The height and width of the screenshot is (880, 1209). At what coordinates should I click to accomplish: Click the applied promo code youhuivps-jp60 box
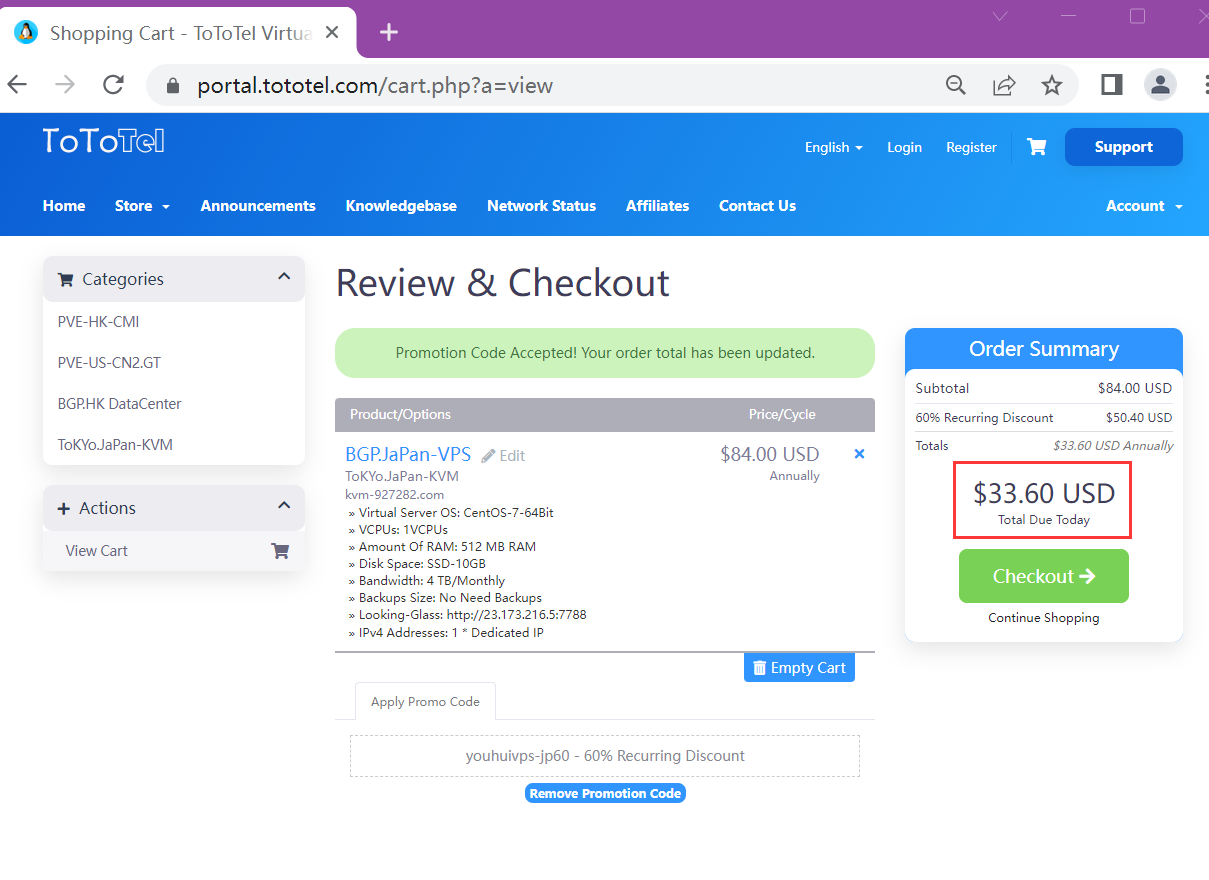tap(605, 756)
